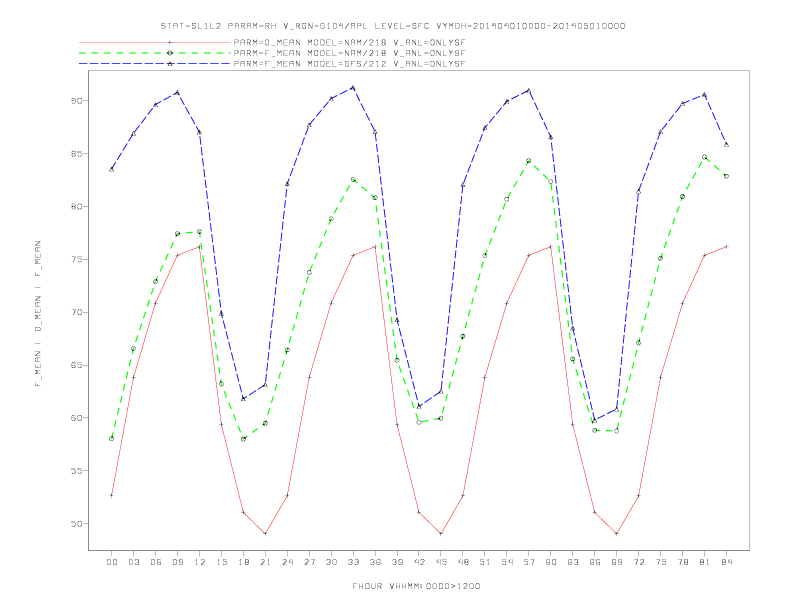Click the blue dashed legend line sample
The image size is (792, 612).
pyautogui.click(x=155, y=64)
